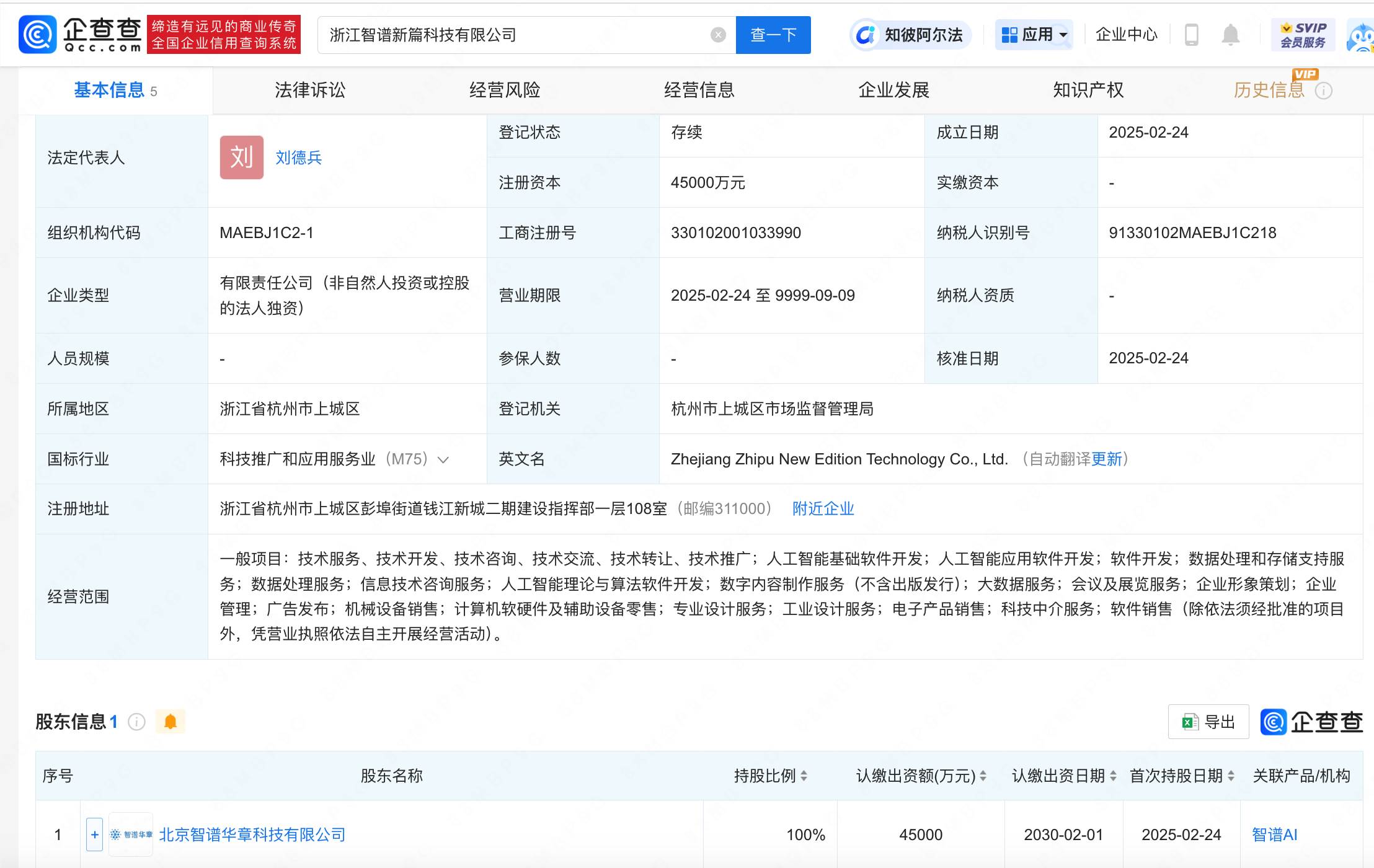The image size is (1374, 868).
Task: Click 刘德兵's avatar badge
Action: (241, 157)
